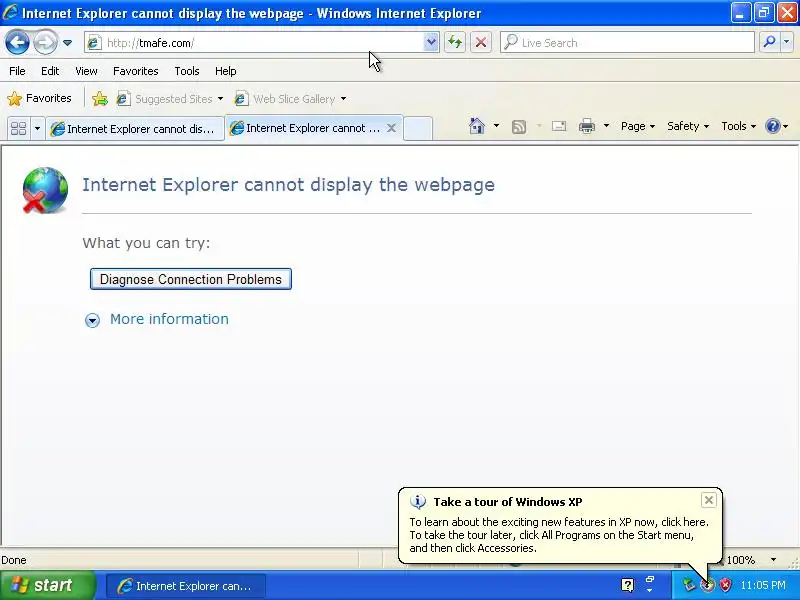Click the More information link
This screenshot has height=600, width=800.
[169, 319]
